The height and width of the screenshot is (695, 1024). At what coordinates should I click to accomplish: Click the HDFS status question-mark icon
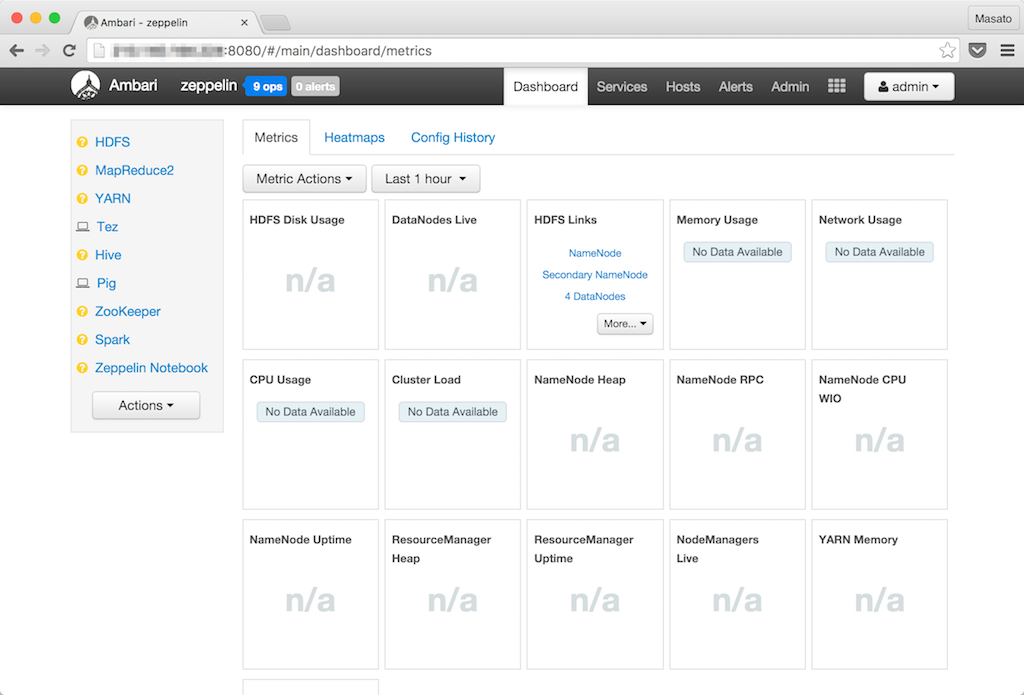tap(82, 142)
